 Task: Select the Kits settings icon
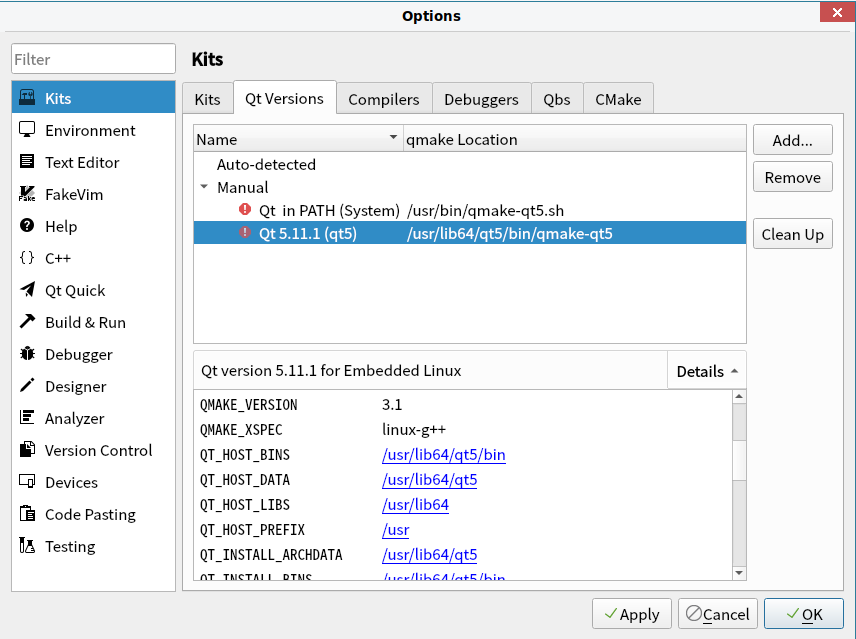point(27,98)
